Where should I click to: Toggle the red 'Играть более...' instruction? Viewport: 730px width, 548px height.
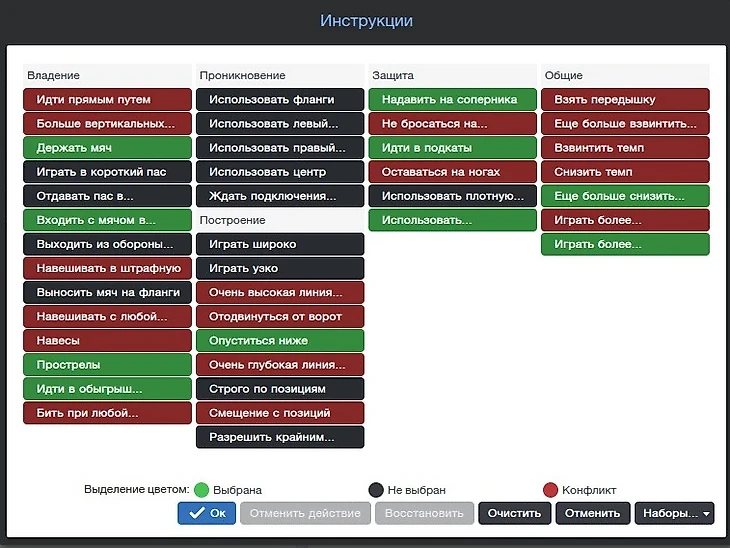click(625, 220)
